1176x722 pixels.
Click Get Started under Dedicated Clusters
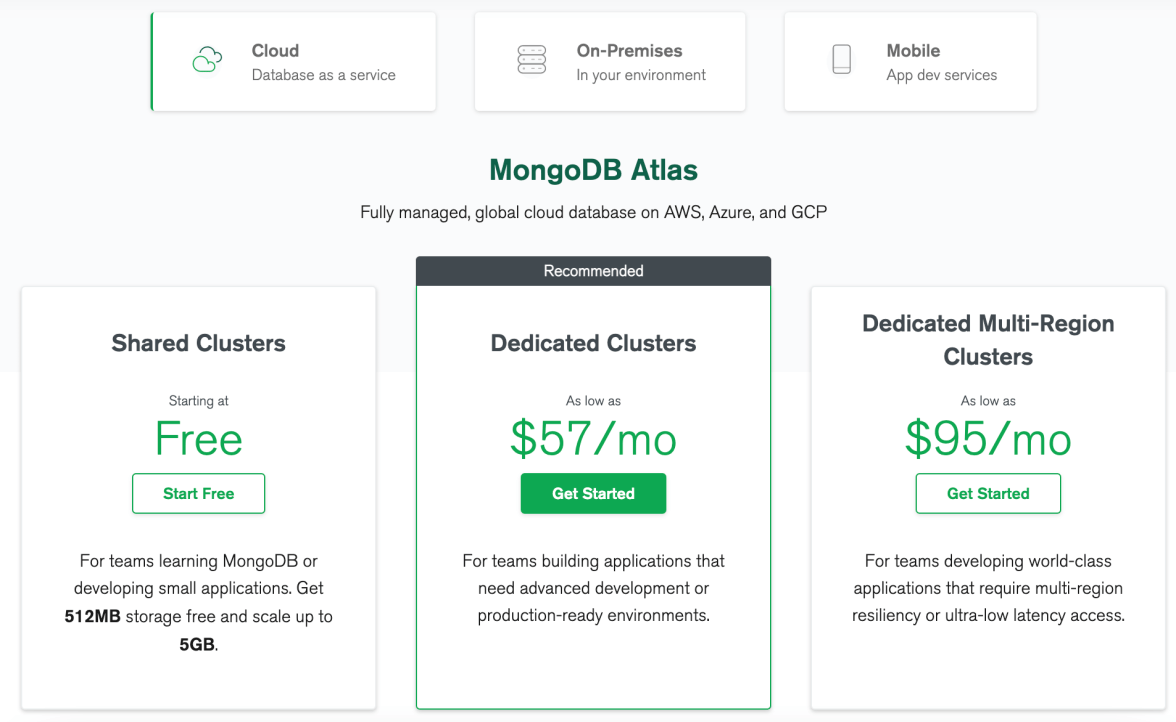593,493
